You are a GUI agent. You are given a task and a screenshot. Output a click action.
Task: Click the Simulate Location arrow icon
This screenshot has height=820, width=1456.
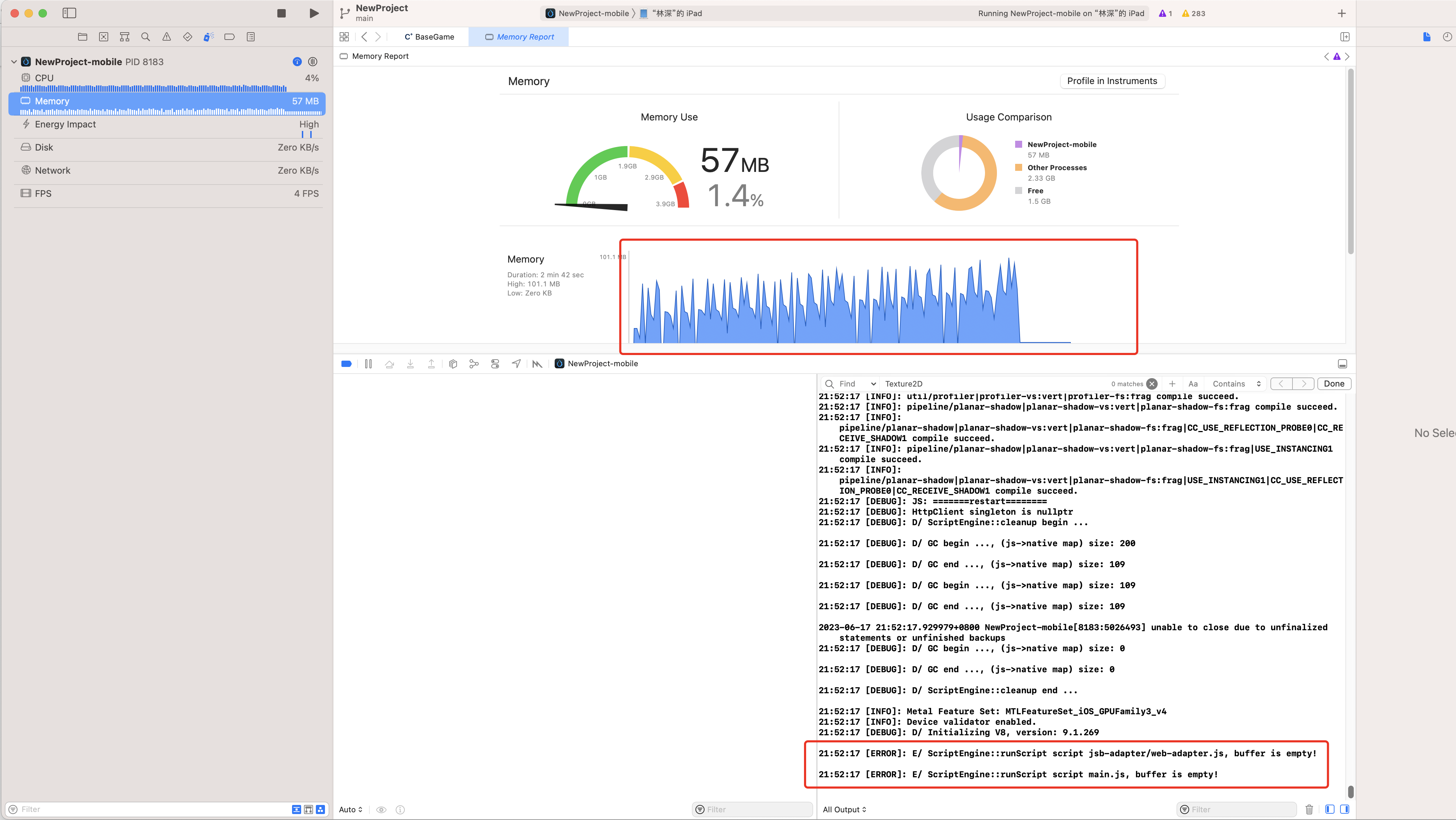(x=516, y=364)
